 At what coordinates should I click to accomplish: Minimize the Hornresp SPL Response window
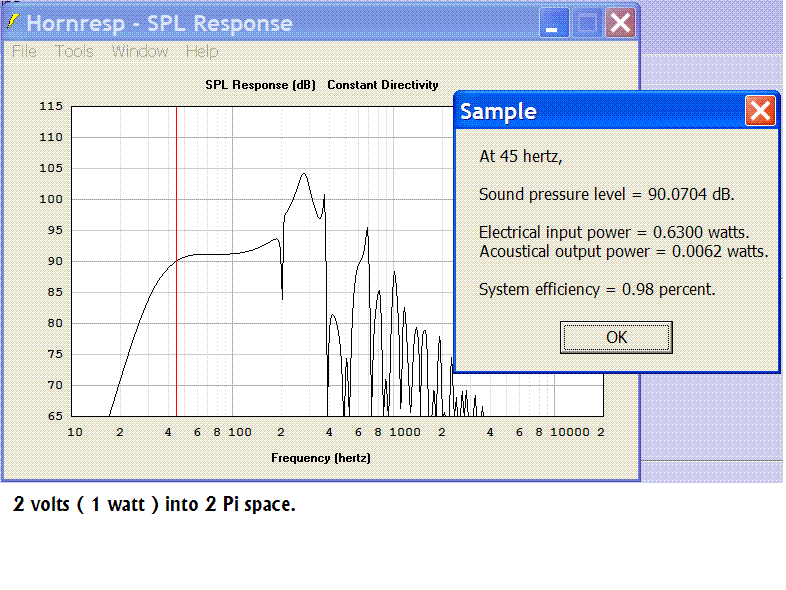pyautogui.click(x=553, y=23)
